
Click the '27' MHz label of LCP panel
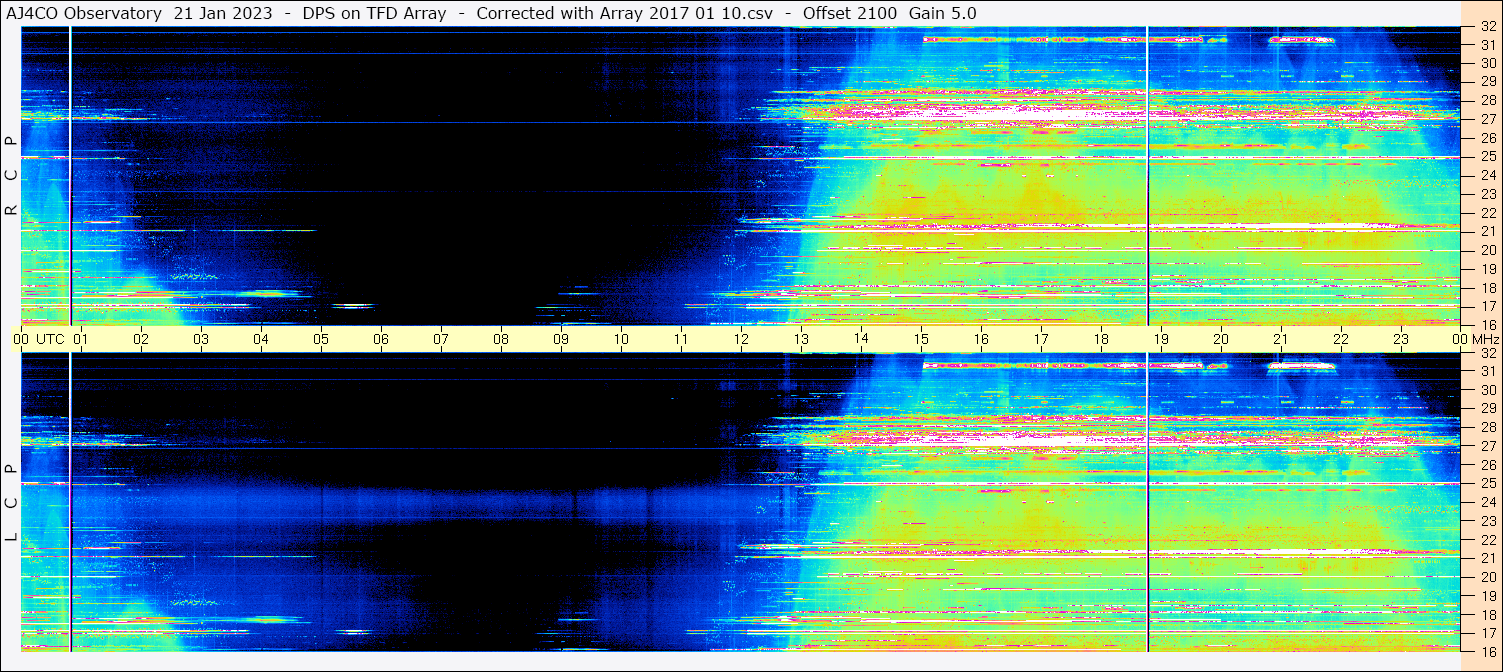point(1488,446)
